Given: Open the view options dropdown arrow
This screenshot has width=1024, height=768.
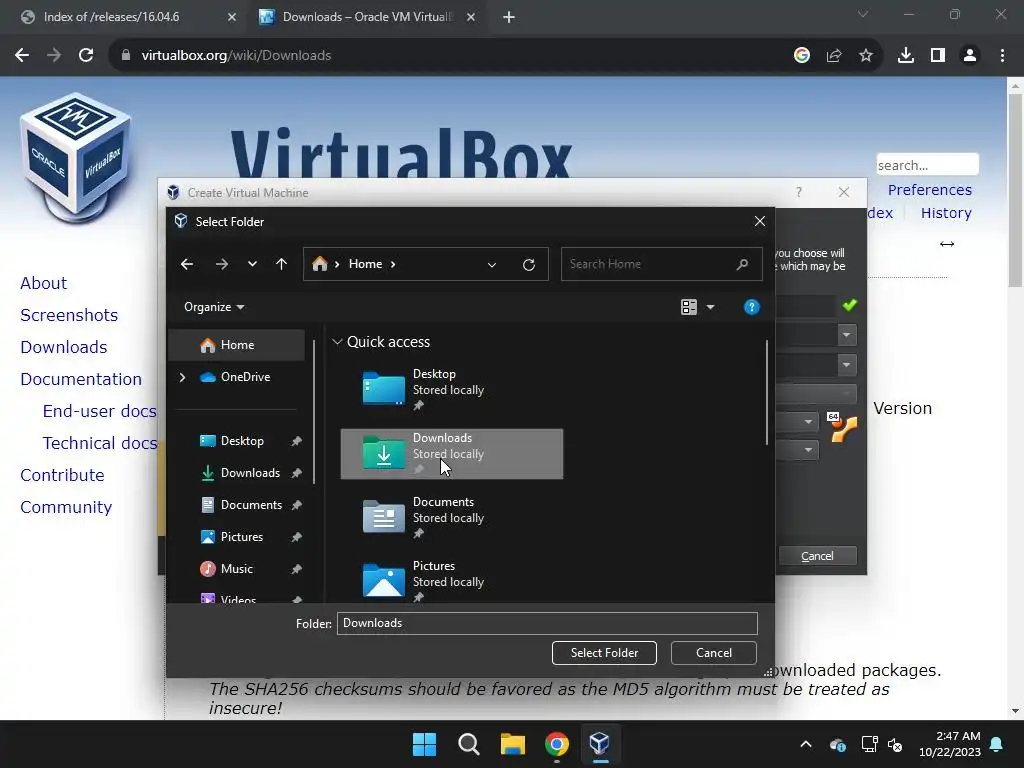Looking at the screenshot, I should pyautogui.click(x=711, y=307).
